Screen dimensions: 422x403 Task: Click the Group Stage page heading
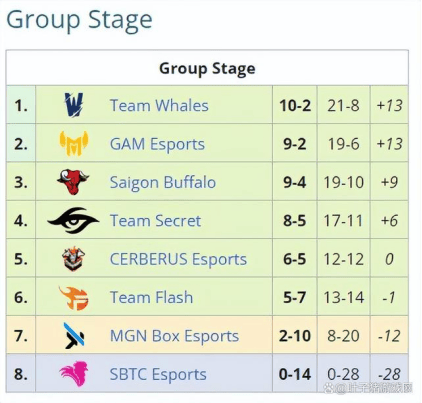tap(79, 21)
